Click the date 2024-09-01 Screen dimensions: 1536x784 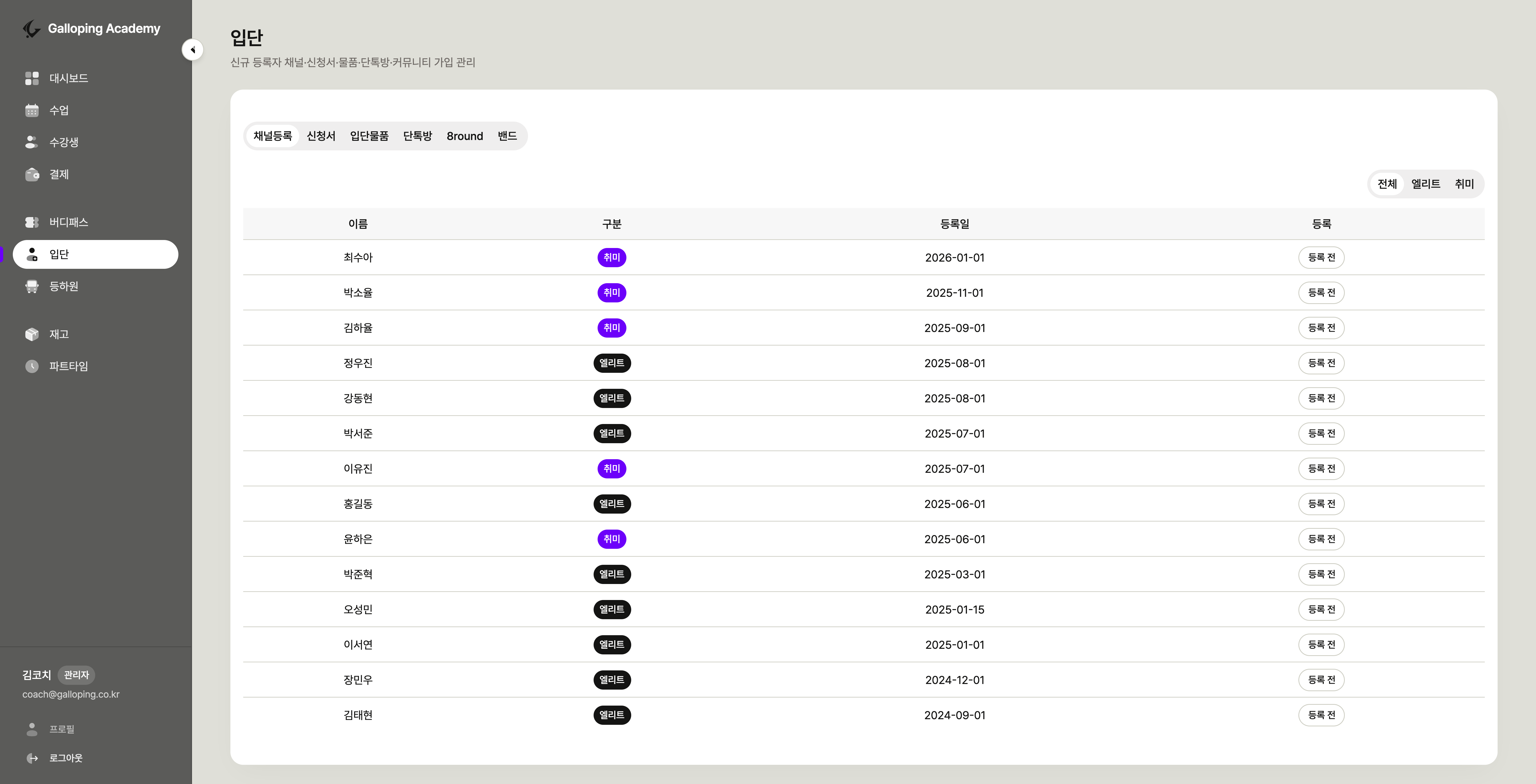pyautogui.click(x=955, y=715)
